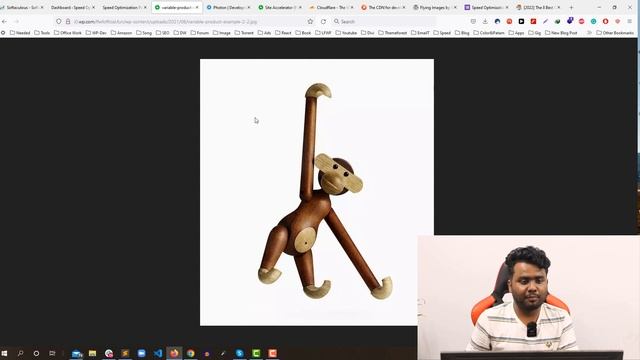Screen dimensions: 640x360
Task: Open Google Chrome from taskbar
Action: [191, 353]
